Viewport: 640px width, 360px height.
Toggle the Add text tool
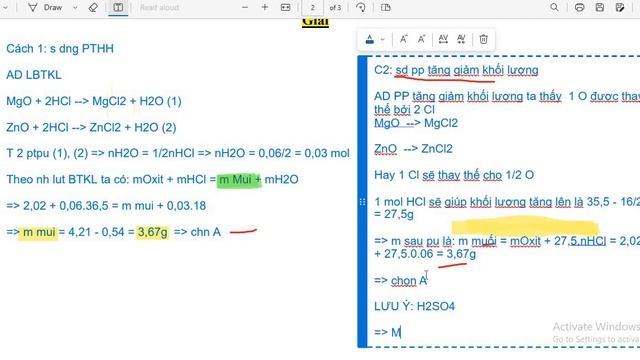tap(118, 7)
